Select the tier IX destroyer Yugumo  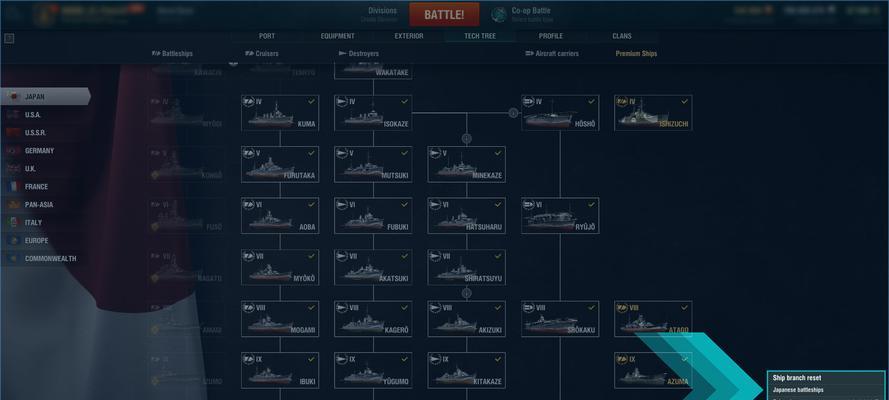373,371
